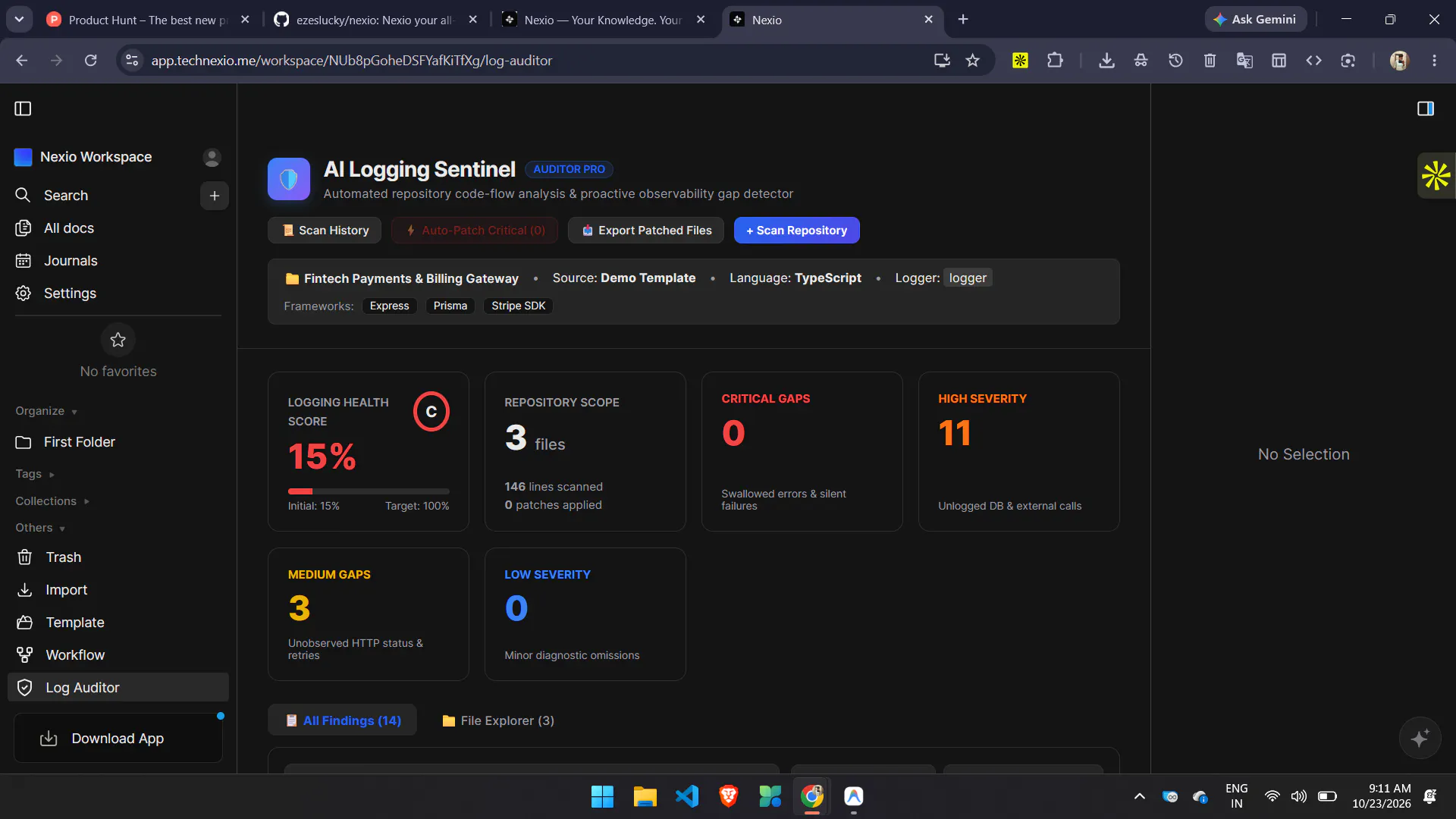
Task: Open Journals in sidebar
Action: (70, 261)
